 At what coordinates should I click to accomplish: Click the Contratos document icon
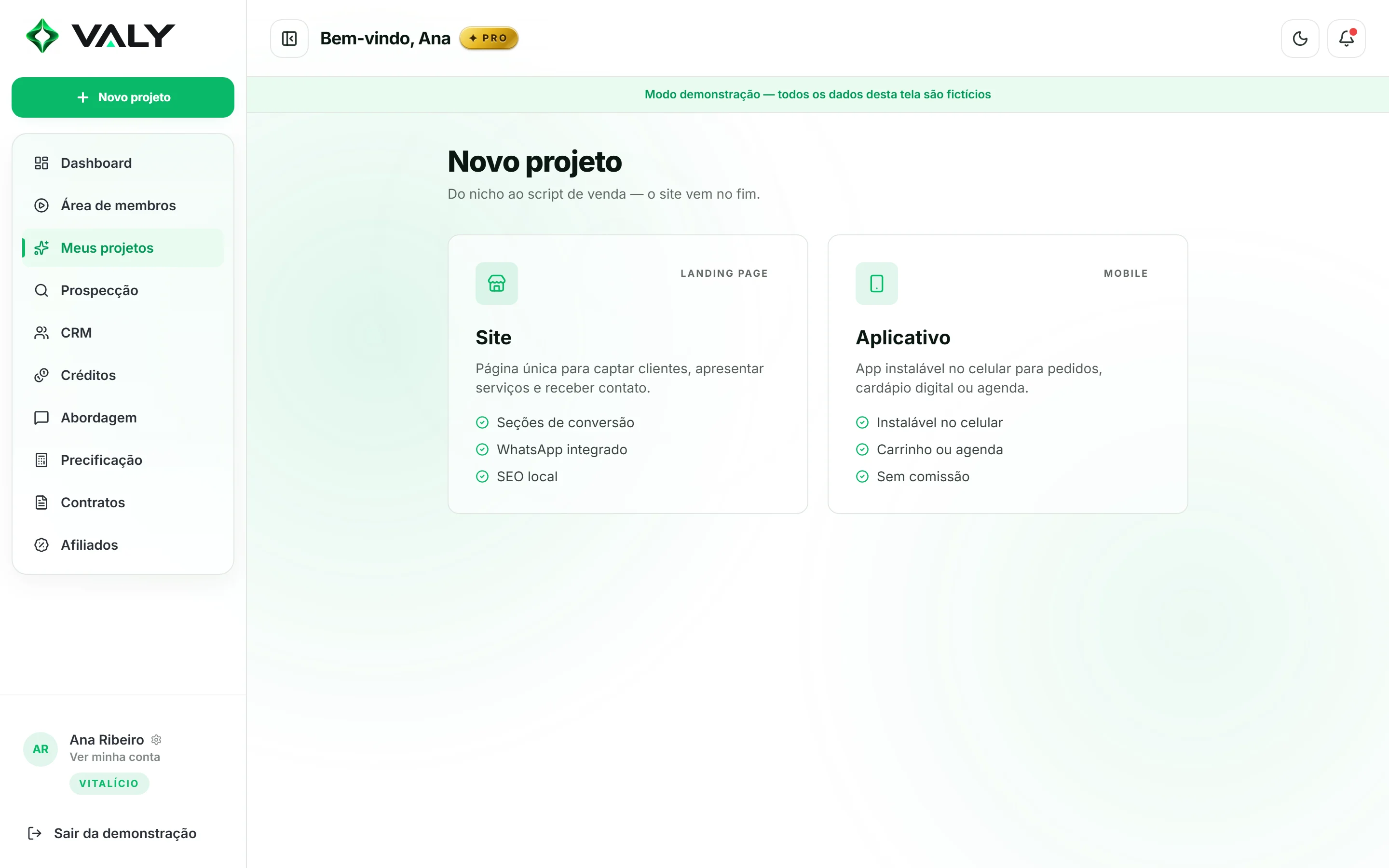tap(41, 503)
